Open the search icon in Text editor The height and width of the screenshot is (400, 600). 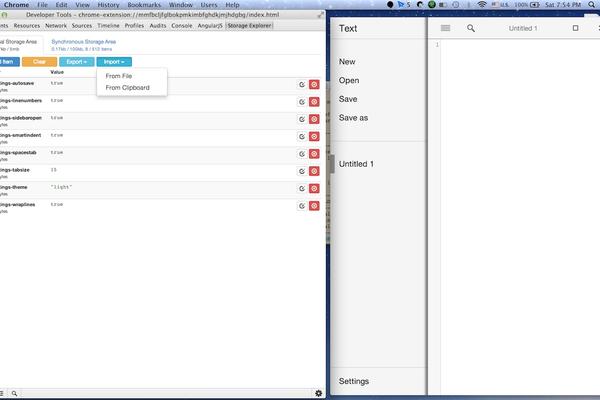471,28
